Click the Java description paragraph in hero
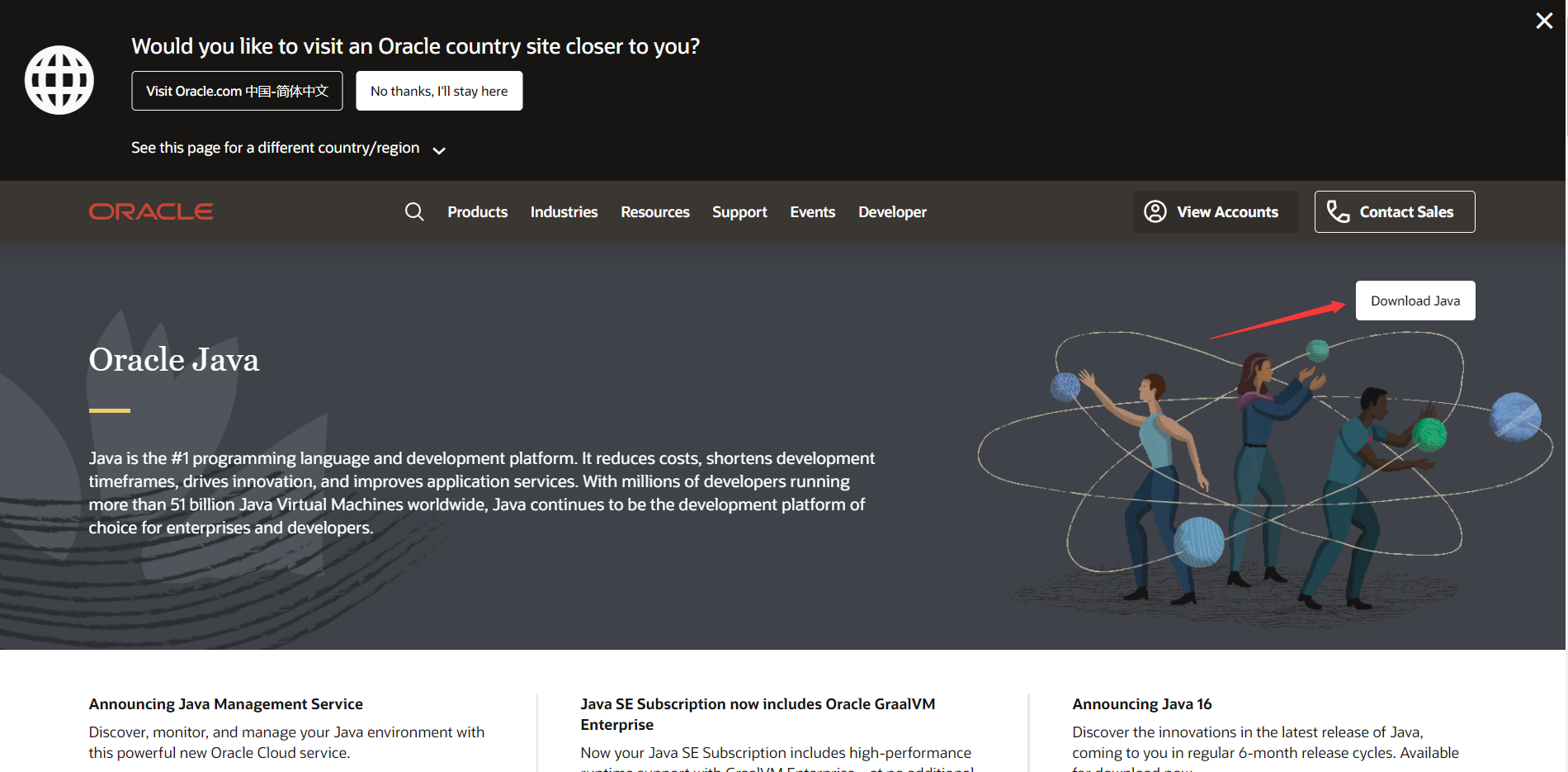Screen dimensions: 1568x772 tap(482, 493)
